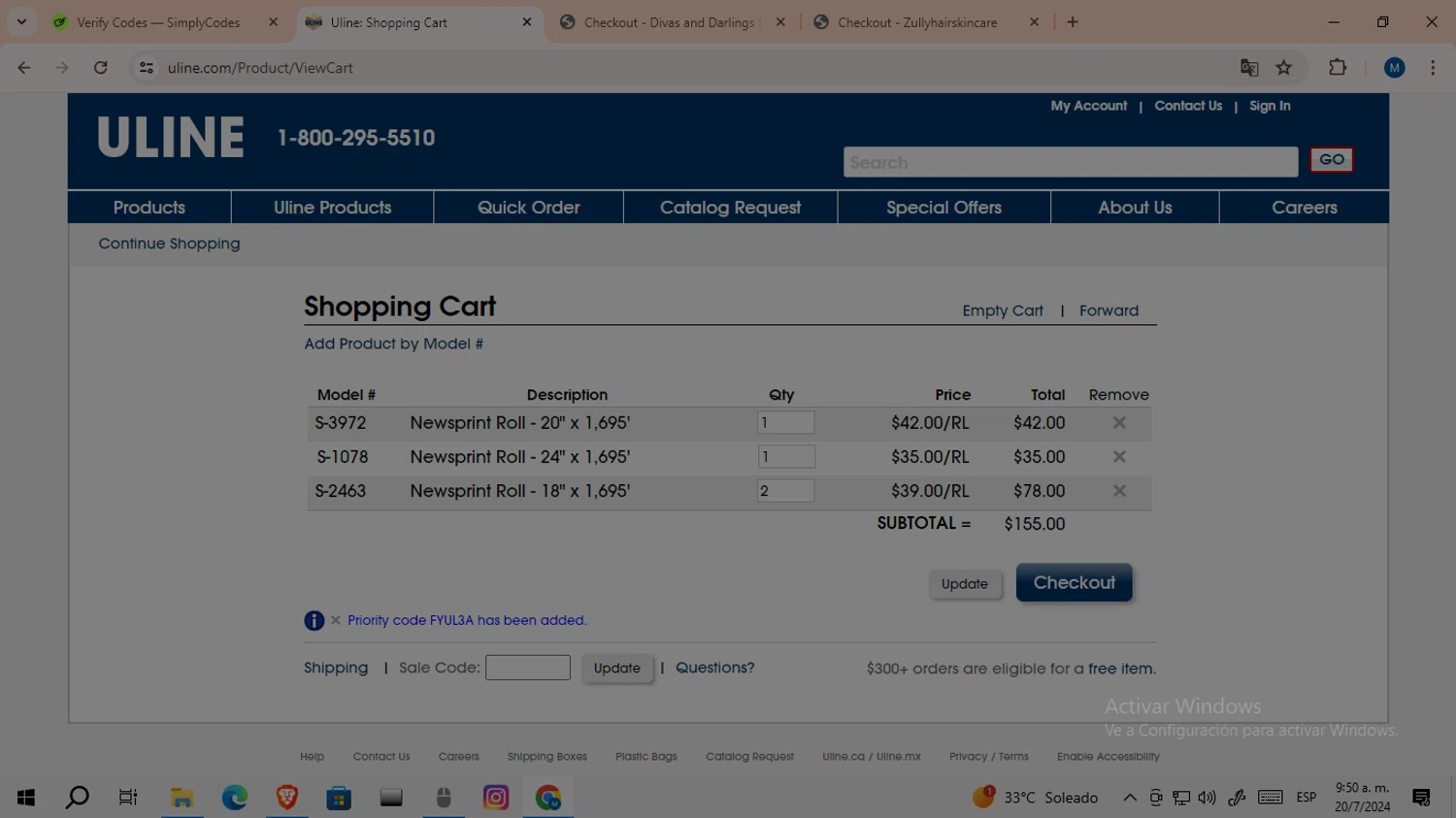Open the tab search dropdown arrow
The height and width of the screenshot is (818, 1456).
coord(21,21)
